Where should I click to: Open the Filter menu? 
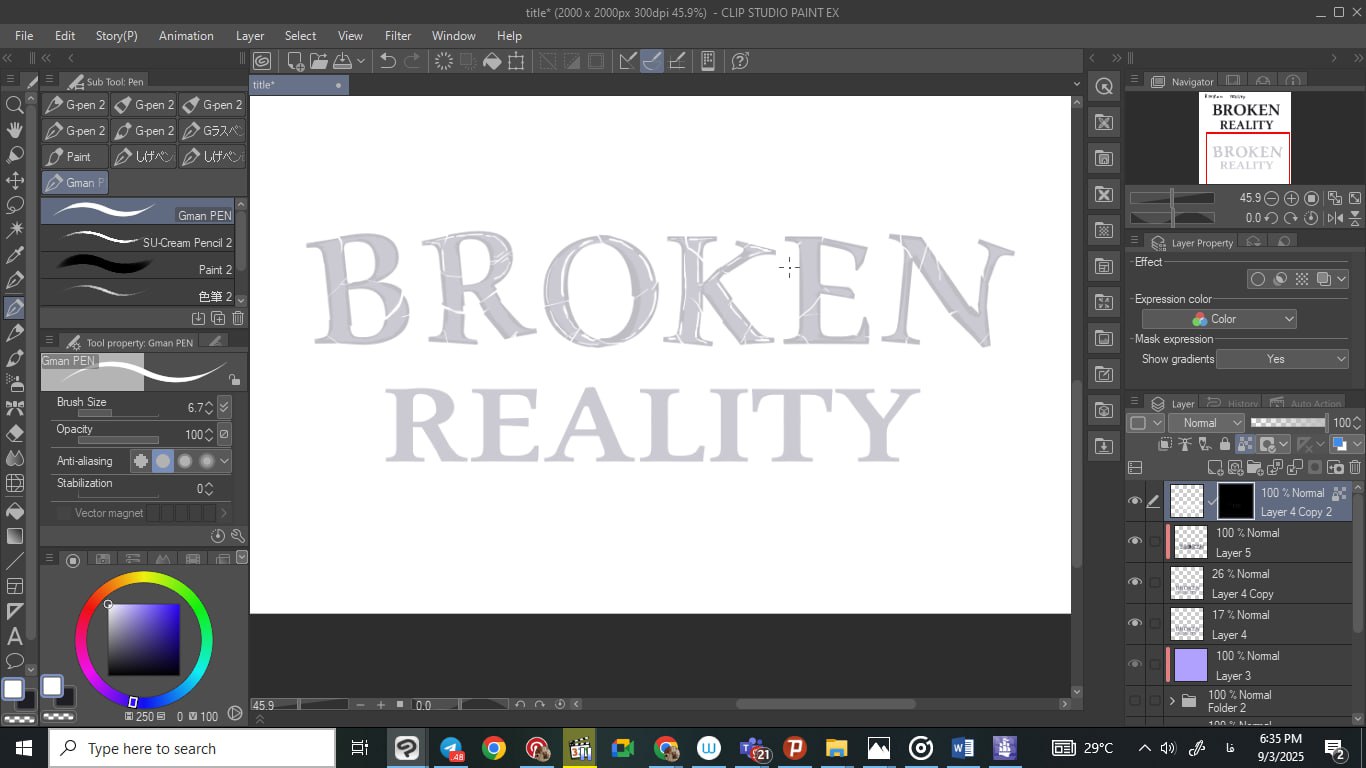click(x=397, y=35)
